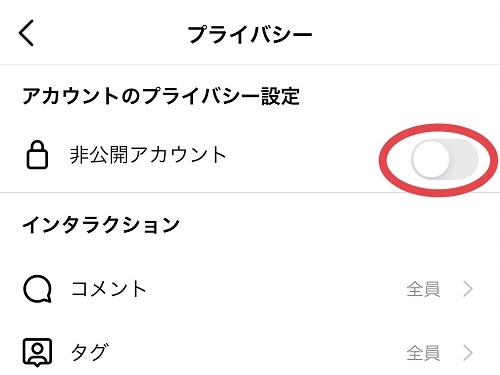Open the コメント menu item
Viewport: 500px width, 375px height.
pos(250,289)
